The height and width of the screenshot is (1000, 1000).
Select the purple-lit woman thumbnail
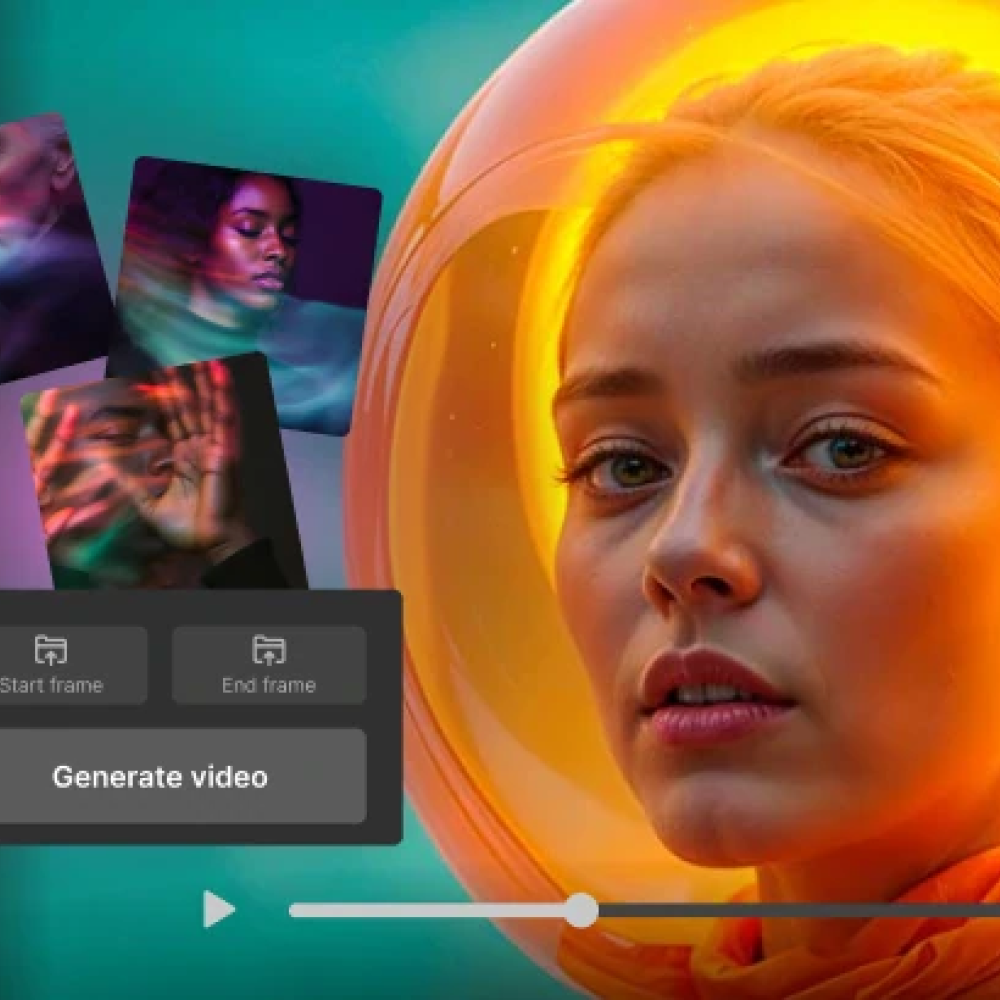pos(244,295)
